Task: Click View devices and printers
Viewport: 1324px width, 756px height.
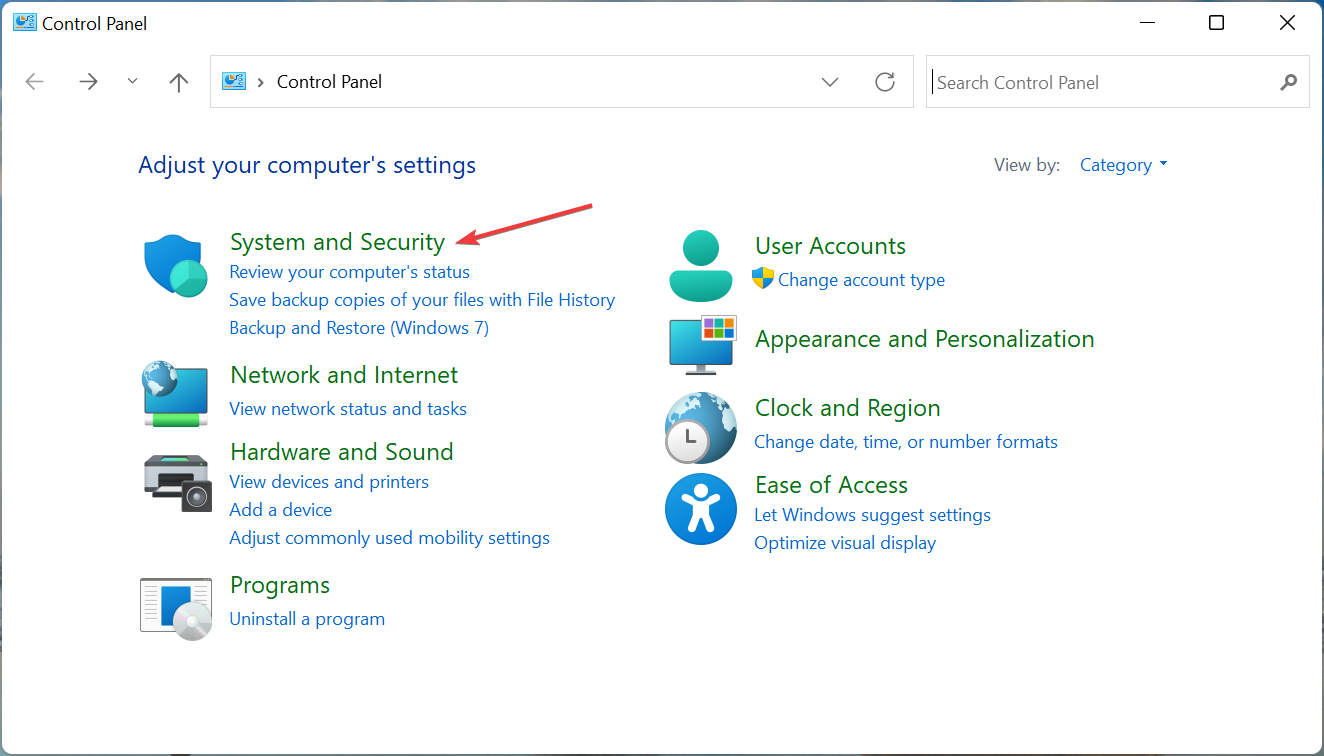Action: point(329,482)
